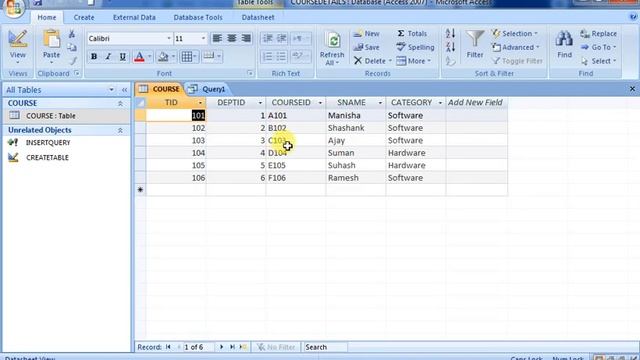Viewport: 640px width, 360px height.
Task: Open the Database Tools tab
Action: pyautogui.click(x=198, y=18)
